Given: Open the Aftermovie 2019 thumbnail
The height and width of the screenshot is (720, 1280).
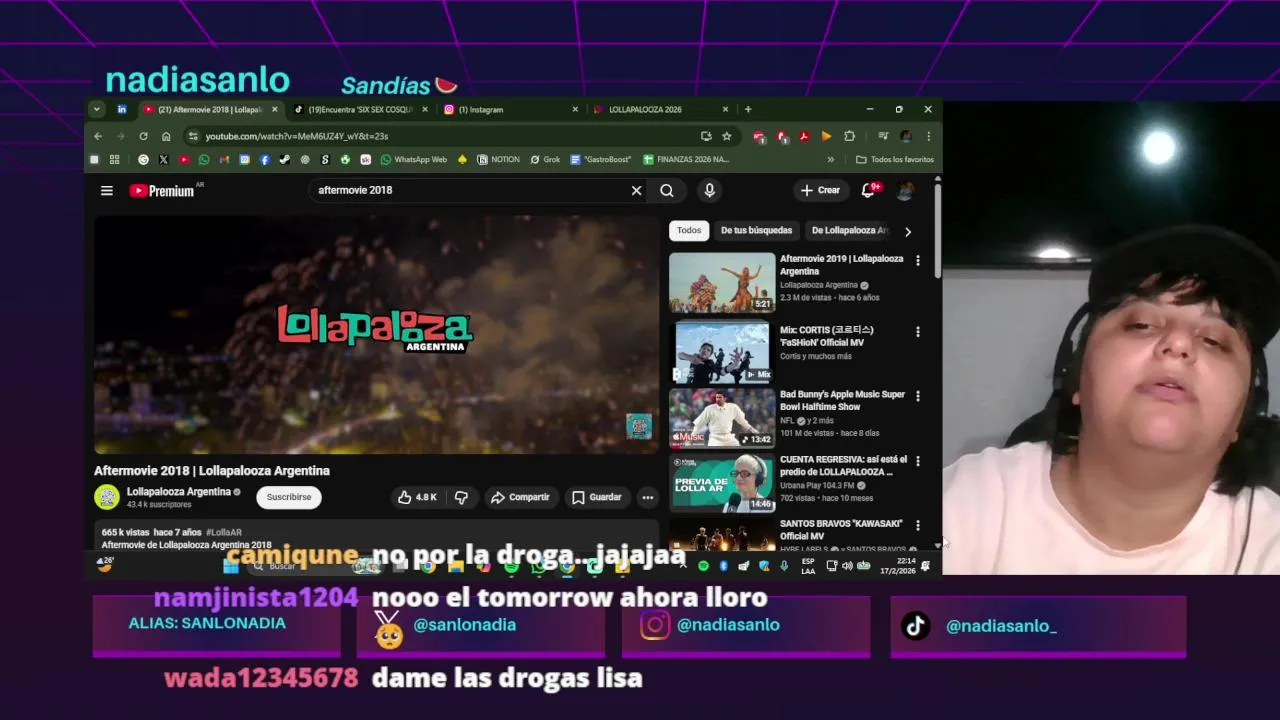Looking at the screenshot, I should 722,282.
